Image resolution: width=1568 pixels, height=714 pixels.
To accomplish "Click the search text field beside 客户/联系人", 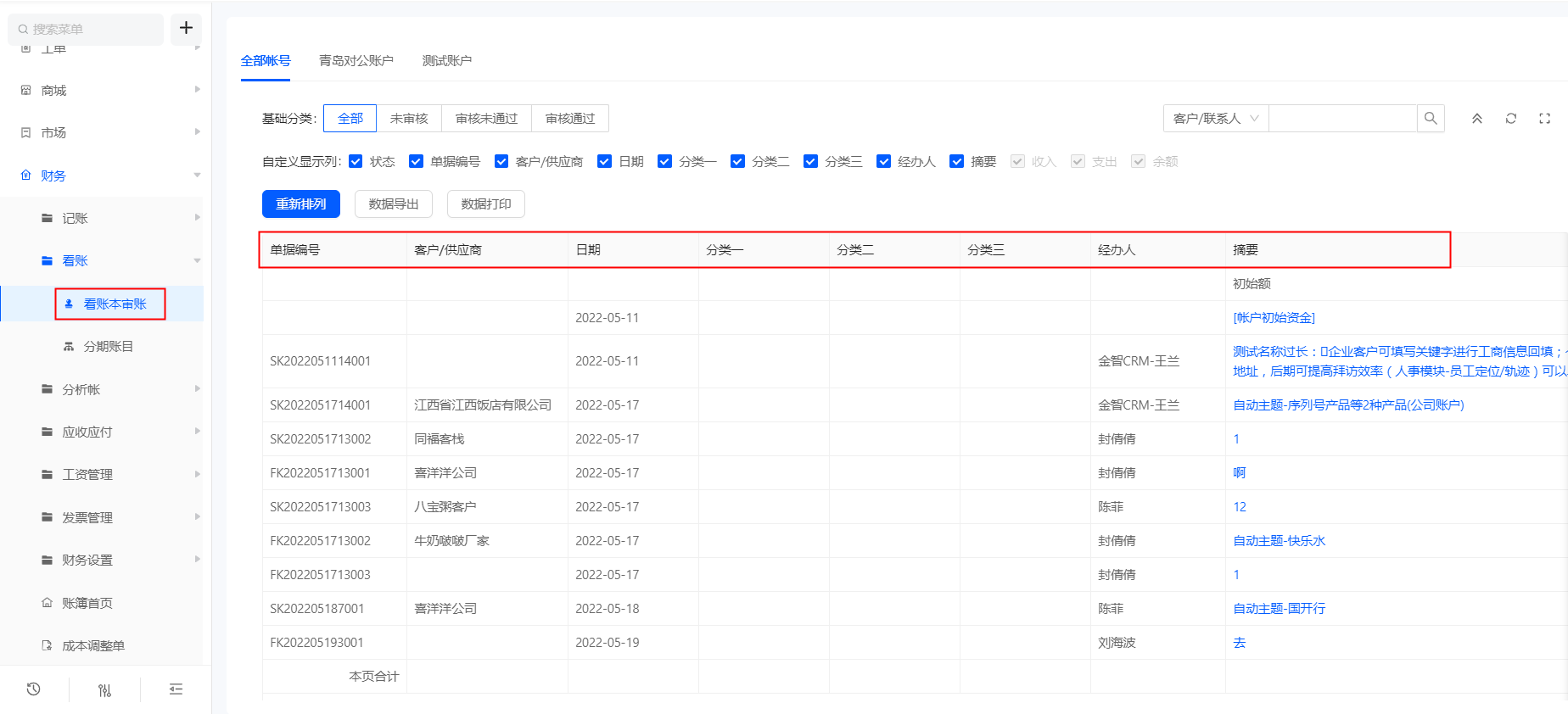I will [x=1342, y=119].
